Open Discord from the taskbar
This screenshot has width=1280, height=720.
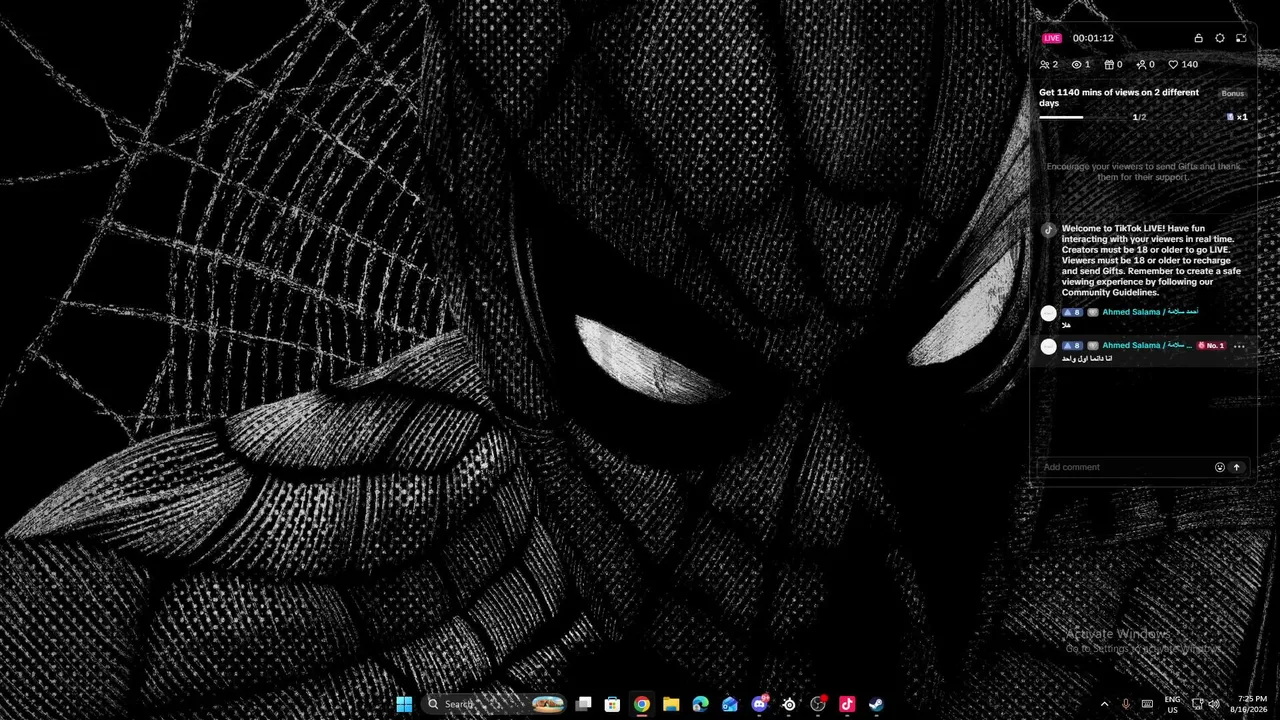(759, 704)
